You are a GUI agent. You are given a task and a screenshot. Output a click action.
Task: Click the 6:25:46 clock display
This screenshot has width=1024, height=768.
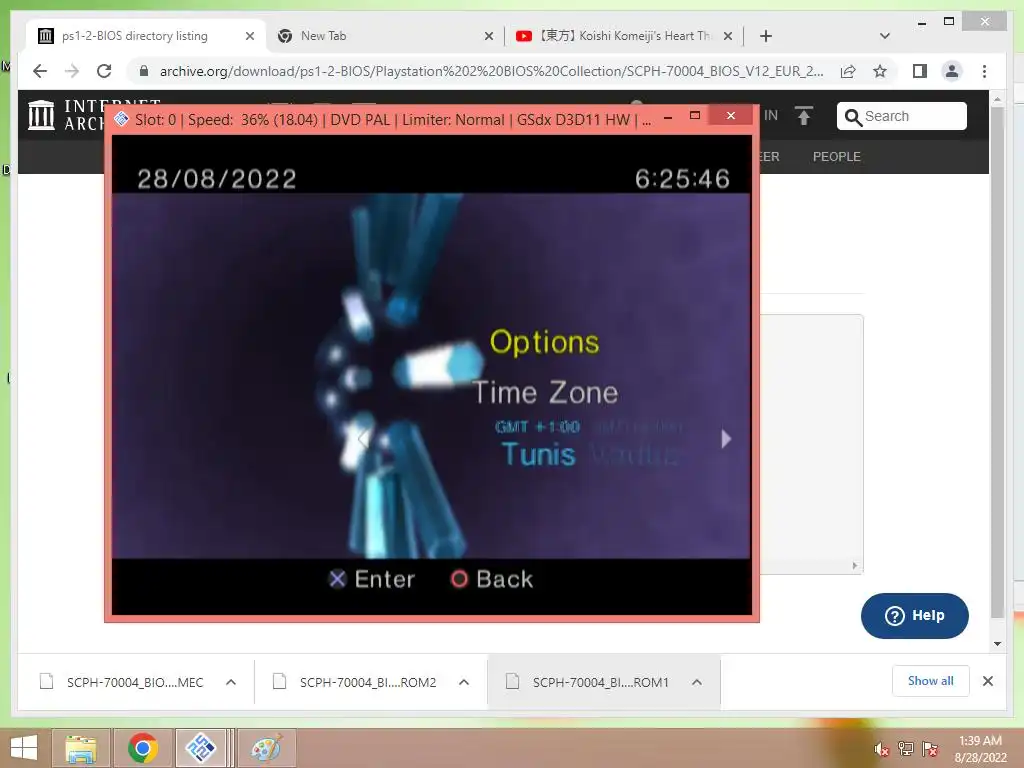[x=682, y=179]
